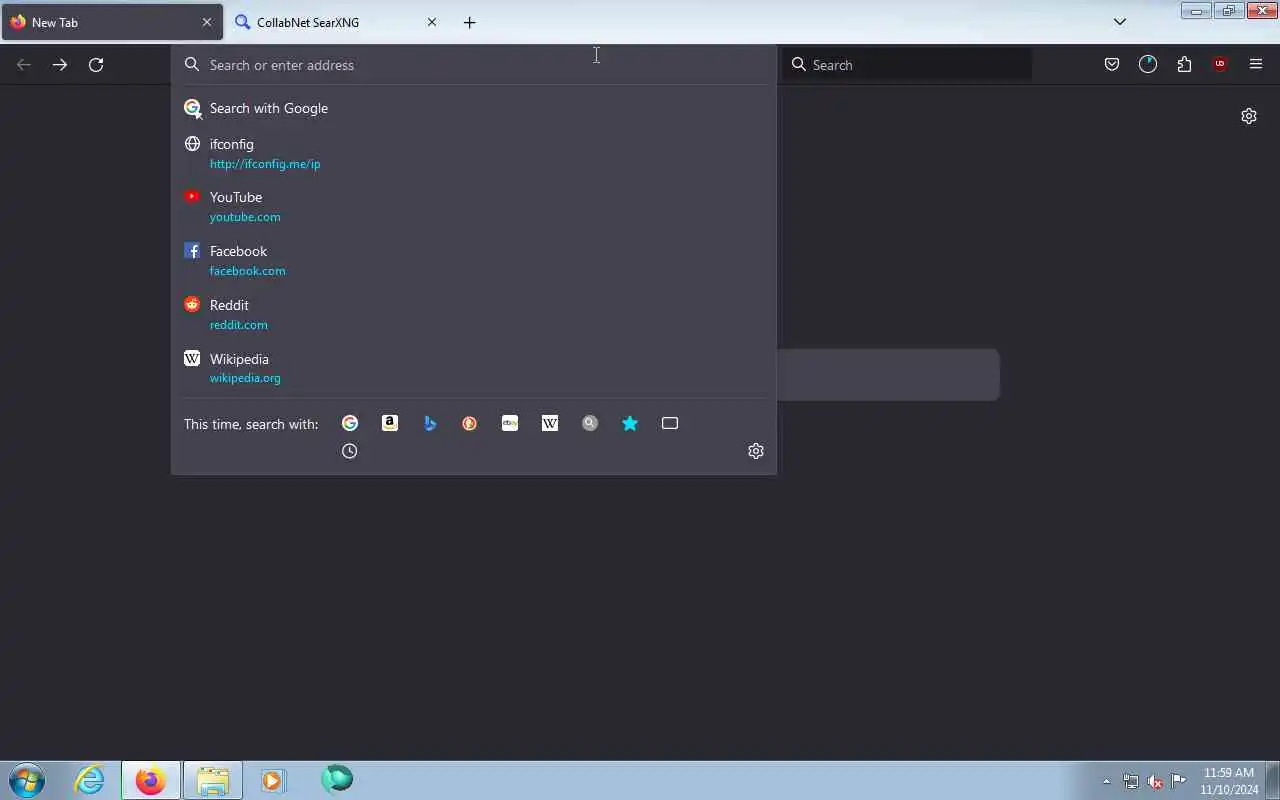The width and height of the screenshot is (1280, 800).
Task: Personalize new tab with gear icon
Action: pyautogui.click(x=1249, y=116)
